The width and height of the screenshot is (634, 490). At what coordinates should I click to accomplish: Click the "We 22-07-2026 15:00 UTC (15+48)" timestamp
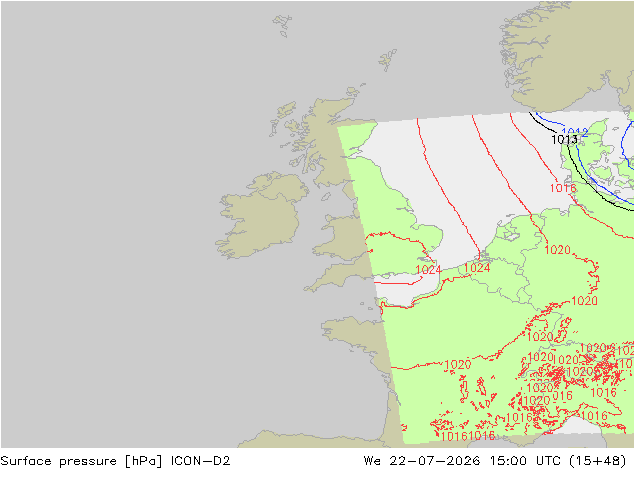[495, 461]
